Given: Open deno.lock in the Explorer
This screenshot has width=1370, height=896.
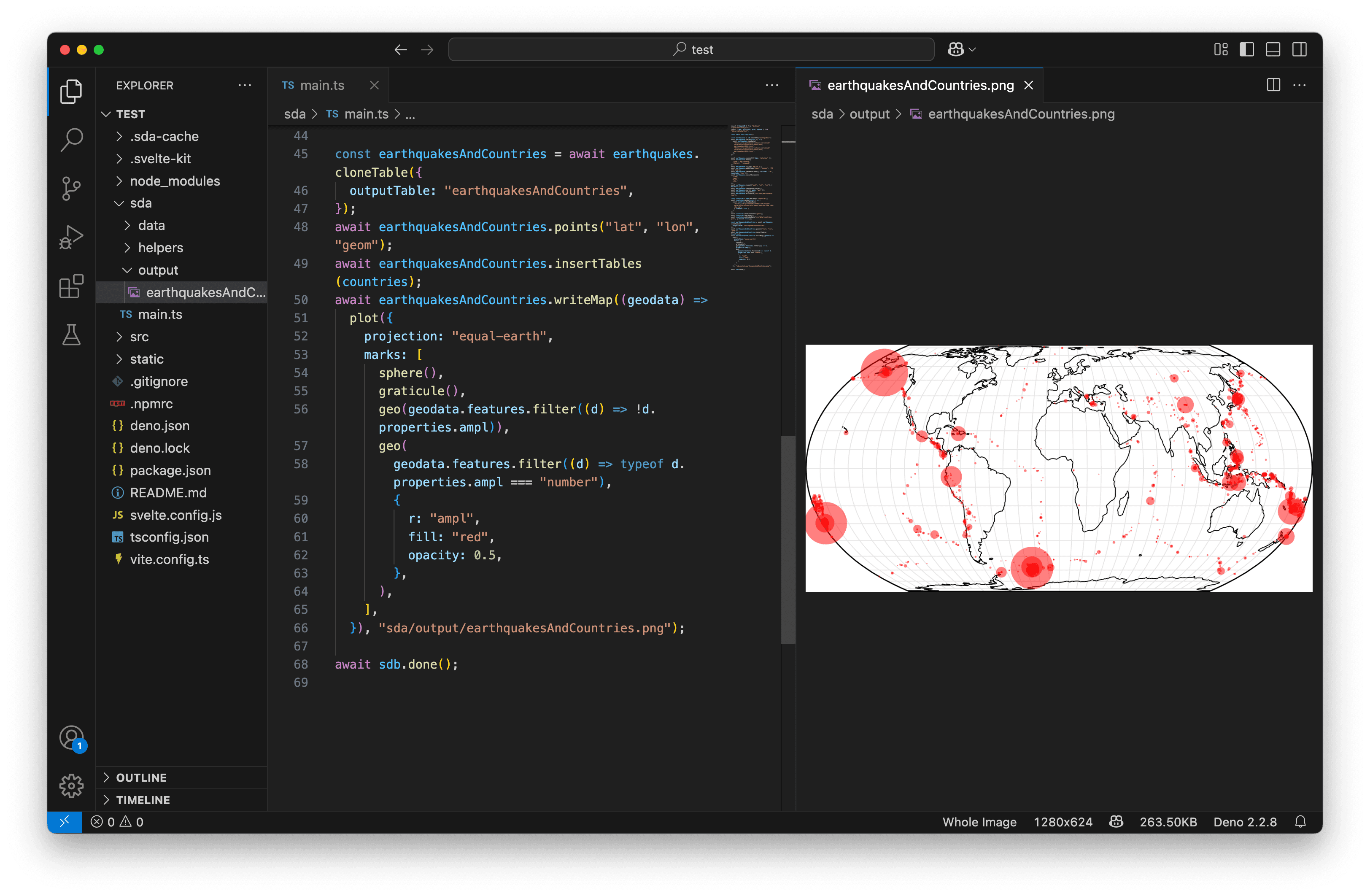Looking at the screenshot, I should click(x=181, y=448).
